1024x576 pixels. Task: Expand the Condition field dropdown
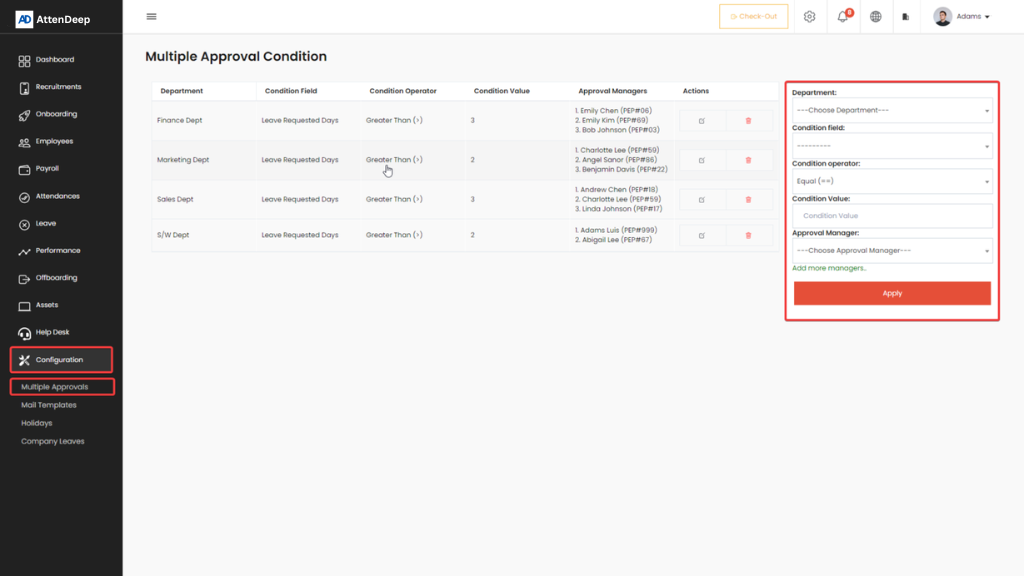tap(891, 146)
